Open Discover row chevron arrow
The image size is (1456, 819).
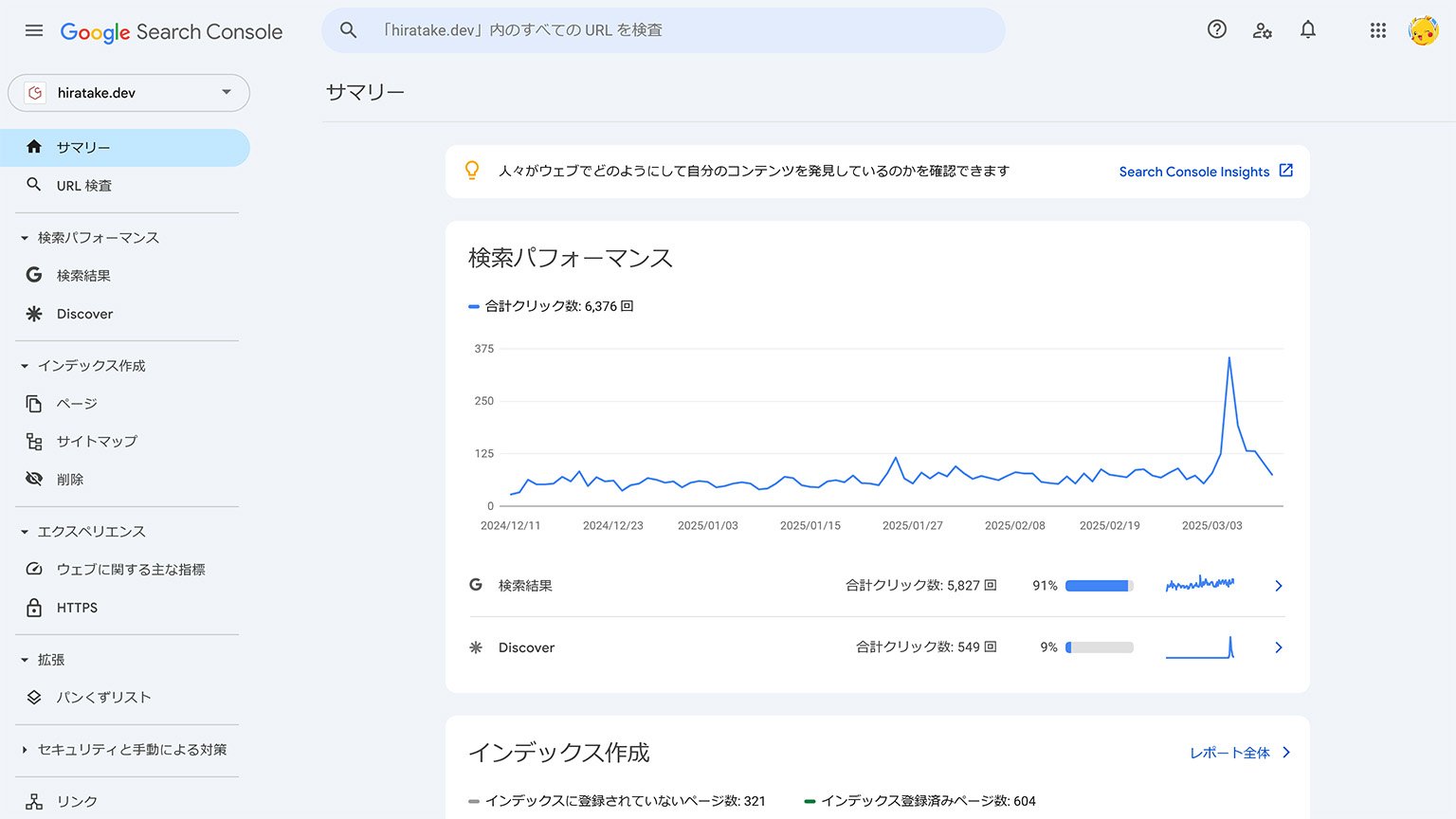[x=1279, y=647]
